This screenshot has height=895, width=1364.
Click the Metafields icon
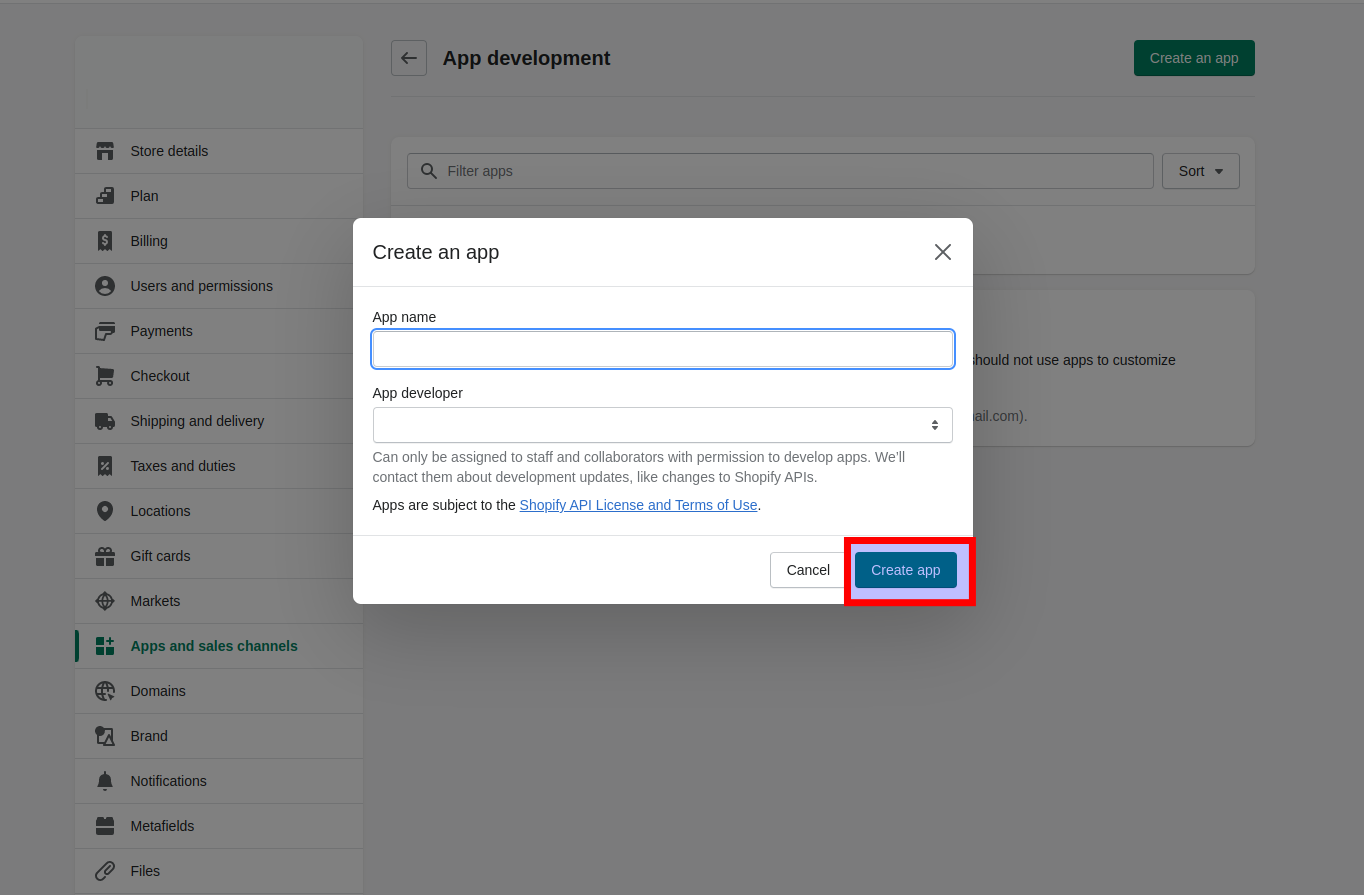click(105, 826)
